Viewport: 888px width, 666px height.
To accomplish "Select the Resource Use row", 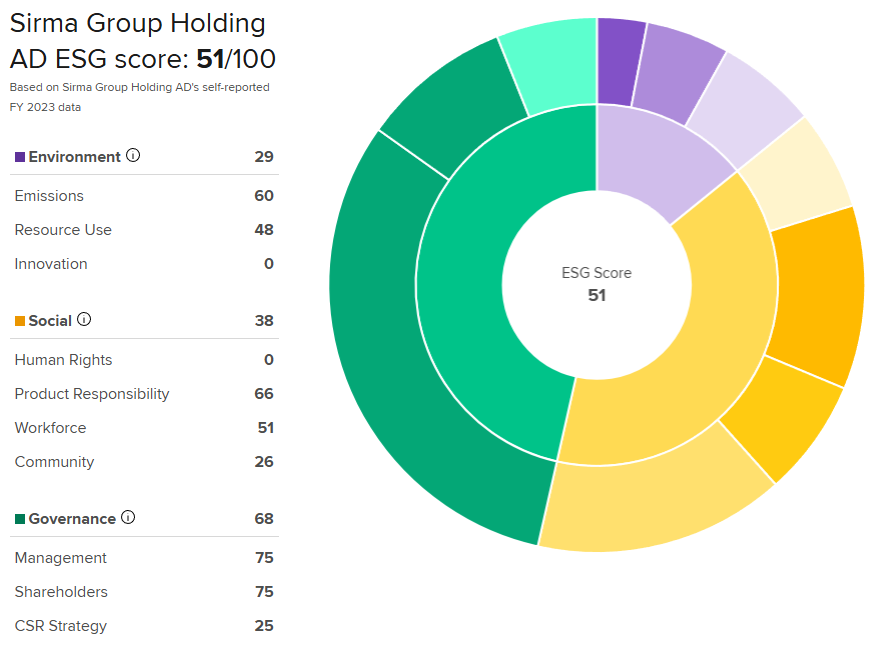I will pos(63,230).
